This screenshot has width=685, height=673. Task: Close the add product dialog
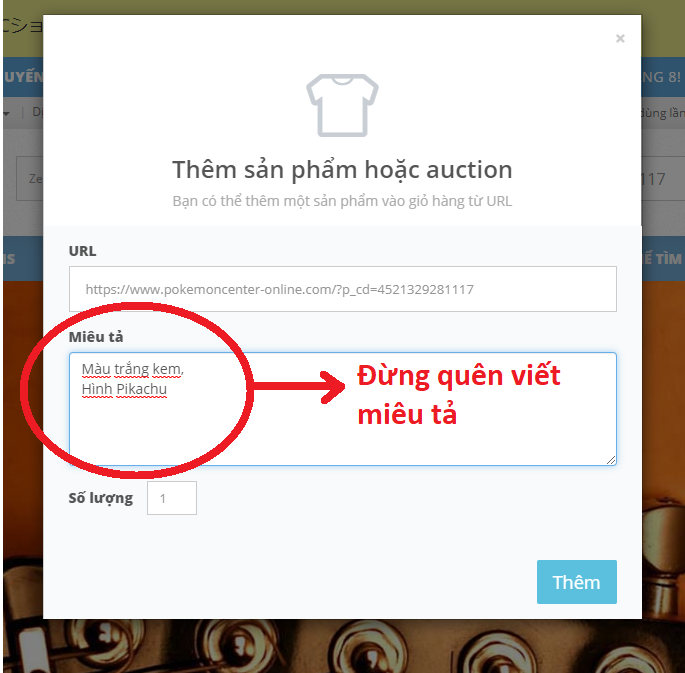coord(620,38)
